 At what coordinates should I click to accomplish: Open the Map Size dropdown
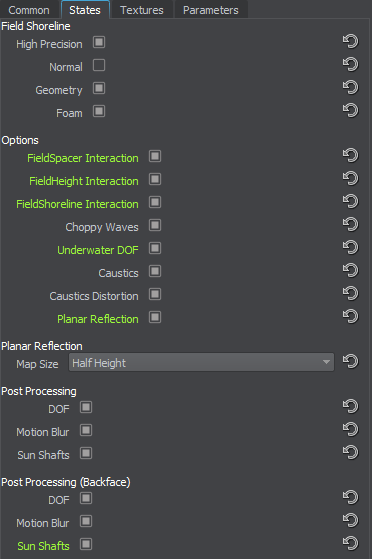coord(202,362)
